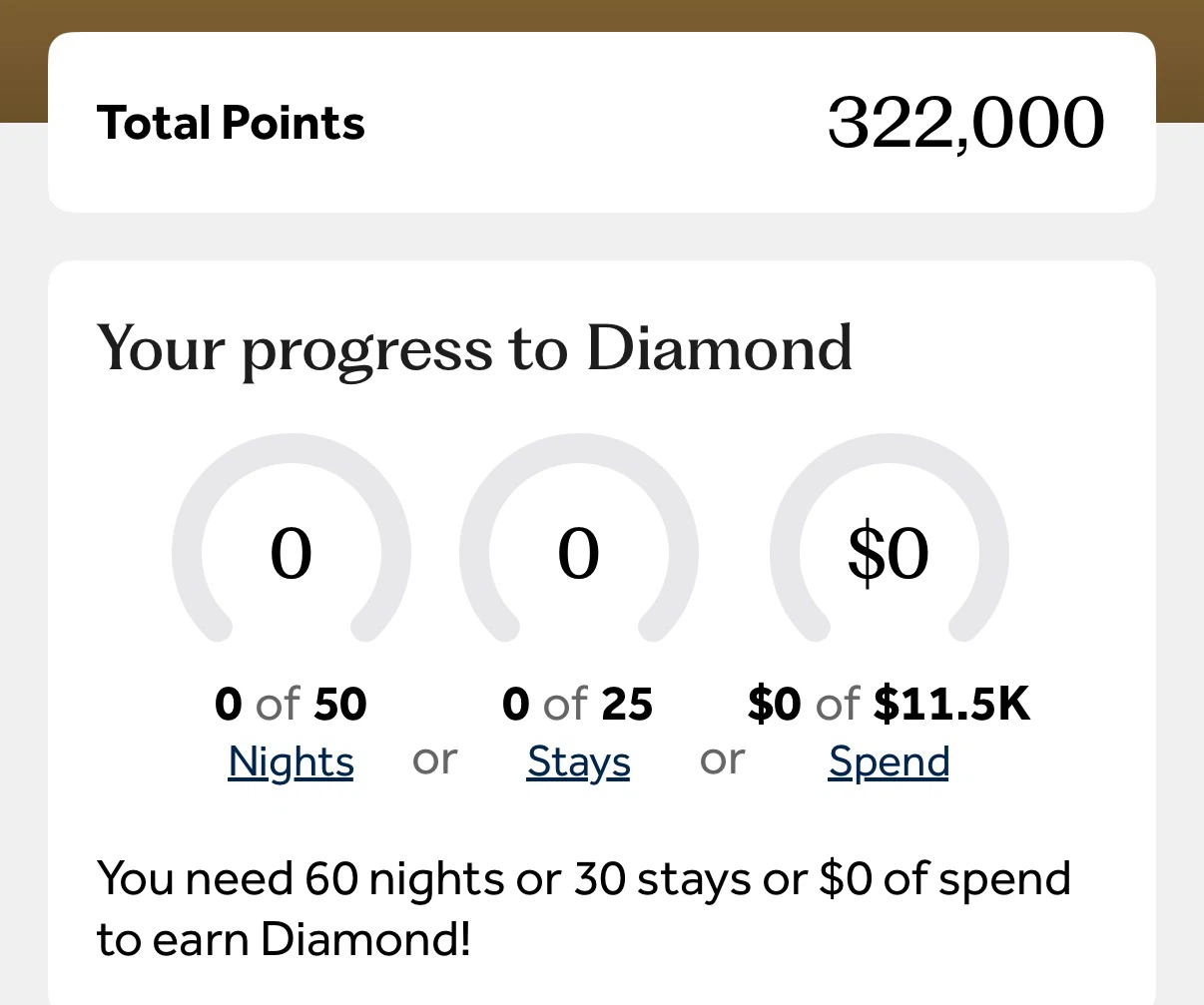Click the Total Points label
1204x1005 pixels.
click(x=231, y=123)
